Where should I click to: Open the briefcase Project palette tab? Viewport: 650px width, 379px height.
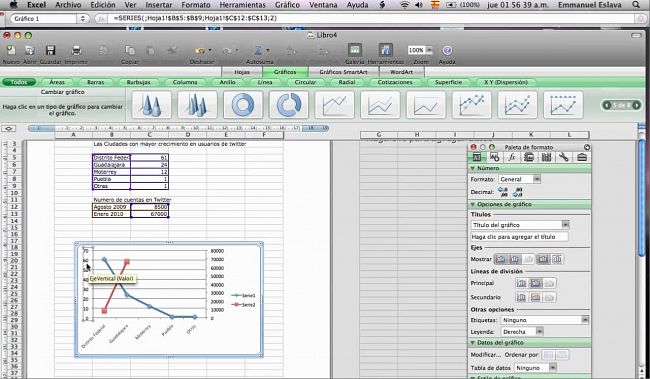click(x=582, y=157)
